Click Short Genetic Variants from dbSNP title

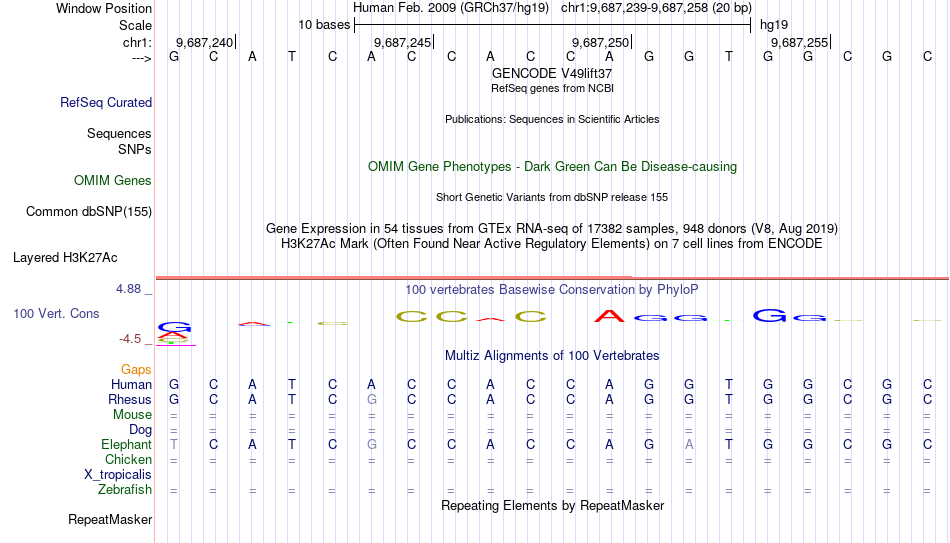[x=552, y=198]
